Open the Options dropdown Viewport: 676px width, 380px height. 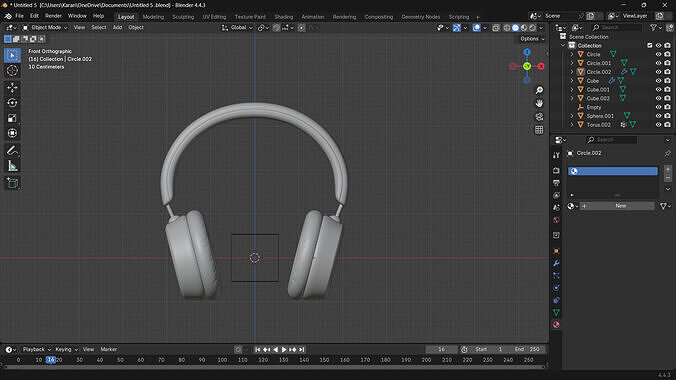[x=532, y=39]
